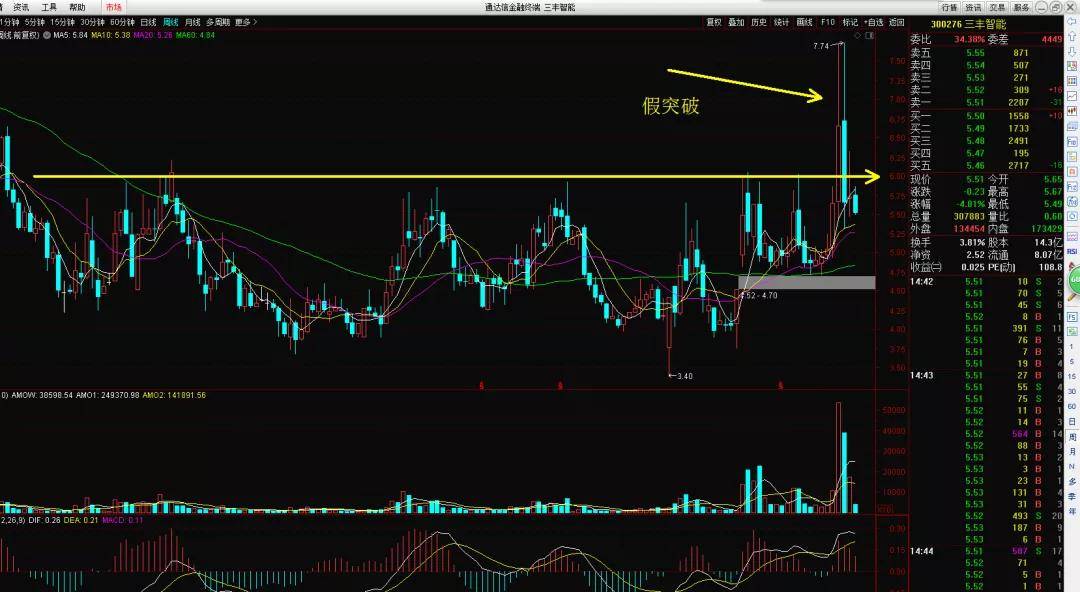Open the 帮助 menu
1080x592 pixels.
coord(77,7)
